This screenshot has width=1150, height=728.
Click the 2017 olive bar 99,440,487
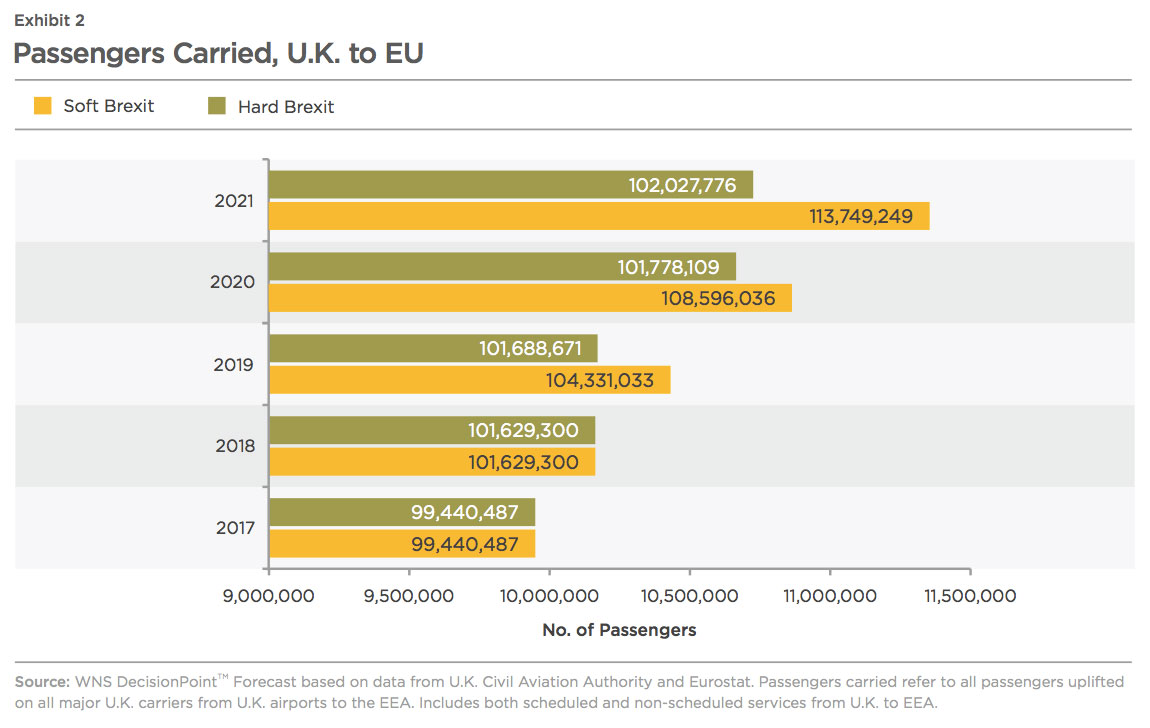click(402, 512)
